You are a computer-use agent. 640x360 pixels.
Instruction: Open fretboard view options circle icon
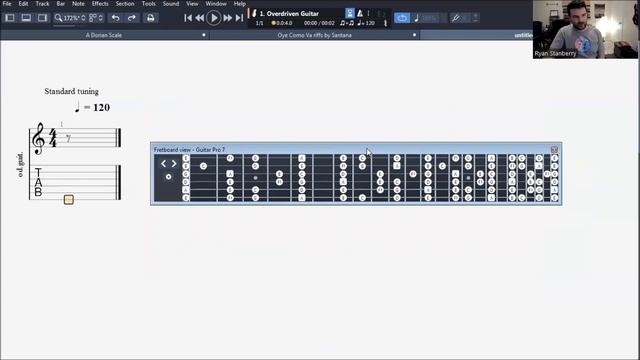169,177
